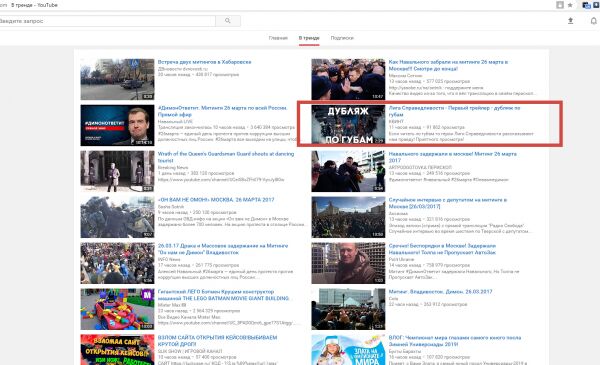Click the Владивосток rally phones thumbnail
This screenshot has height=365, width=600.
(348, 309)
